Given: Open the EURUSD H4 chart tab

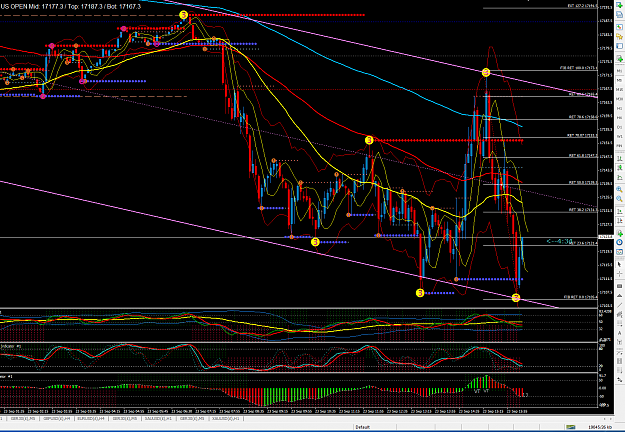Looking at the screenshot, I should tap(91, 418).
